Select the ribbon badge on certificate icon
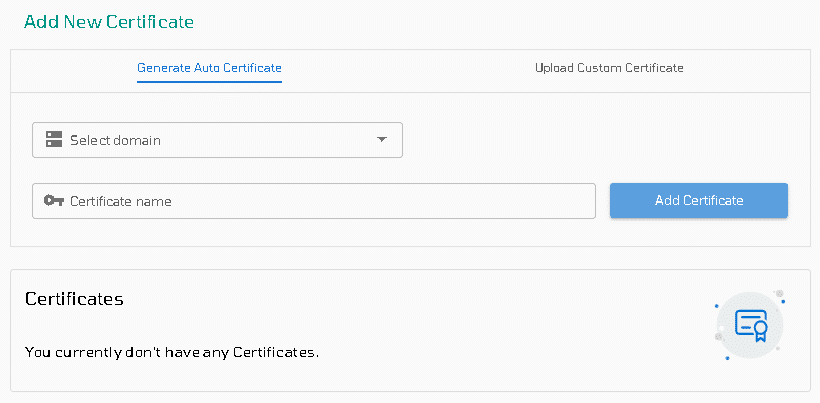This screenshot has height=403, width=820. click(760, 331)
